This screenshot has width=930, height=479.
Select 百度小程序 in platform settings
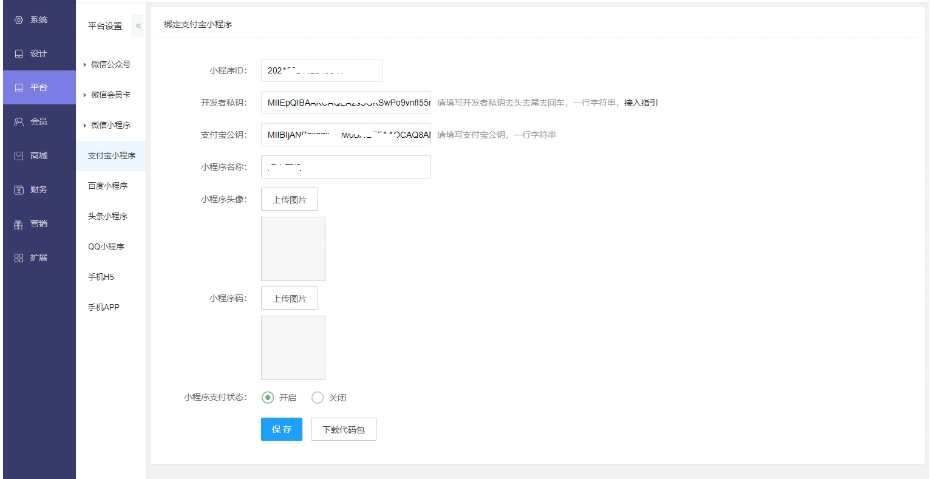[107, 186]
